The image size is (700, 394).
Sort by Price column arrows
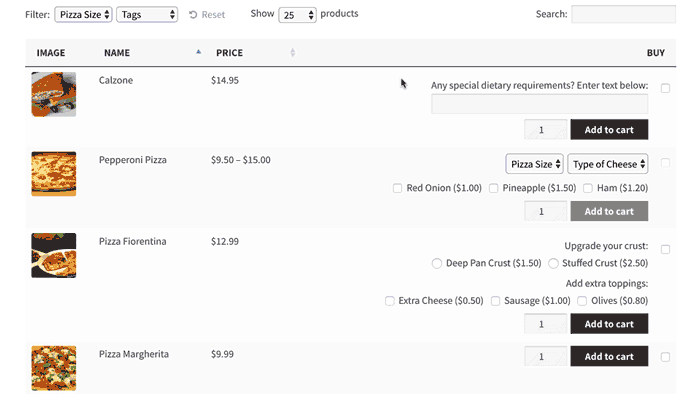coord(293,53)
